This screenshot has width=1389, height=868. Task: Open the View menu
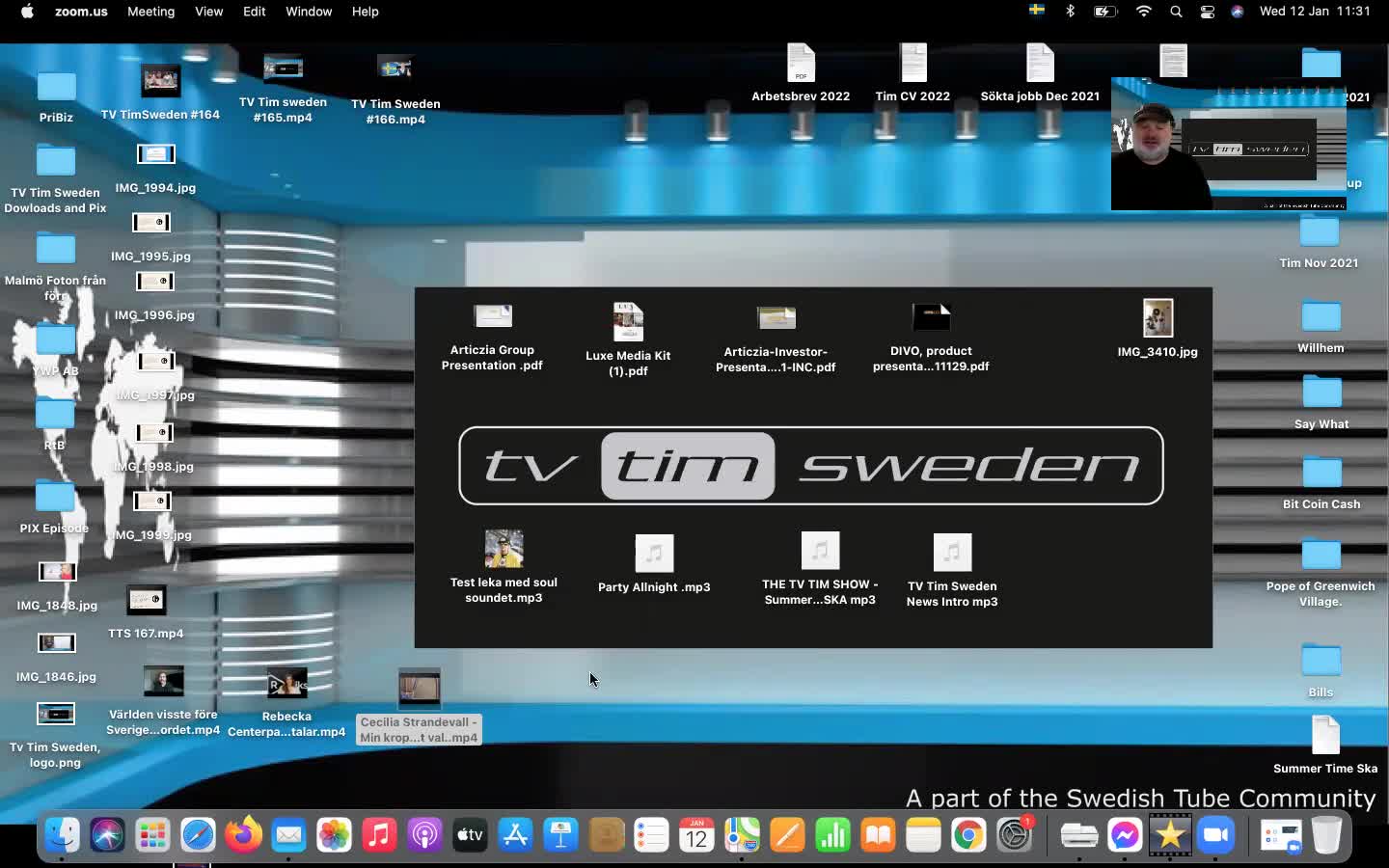tap(208, 12)
